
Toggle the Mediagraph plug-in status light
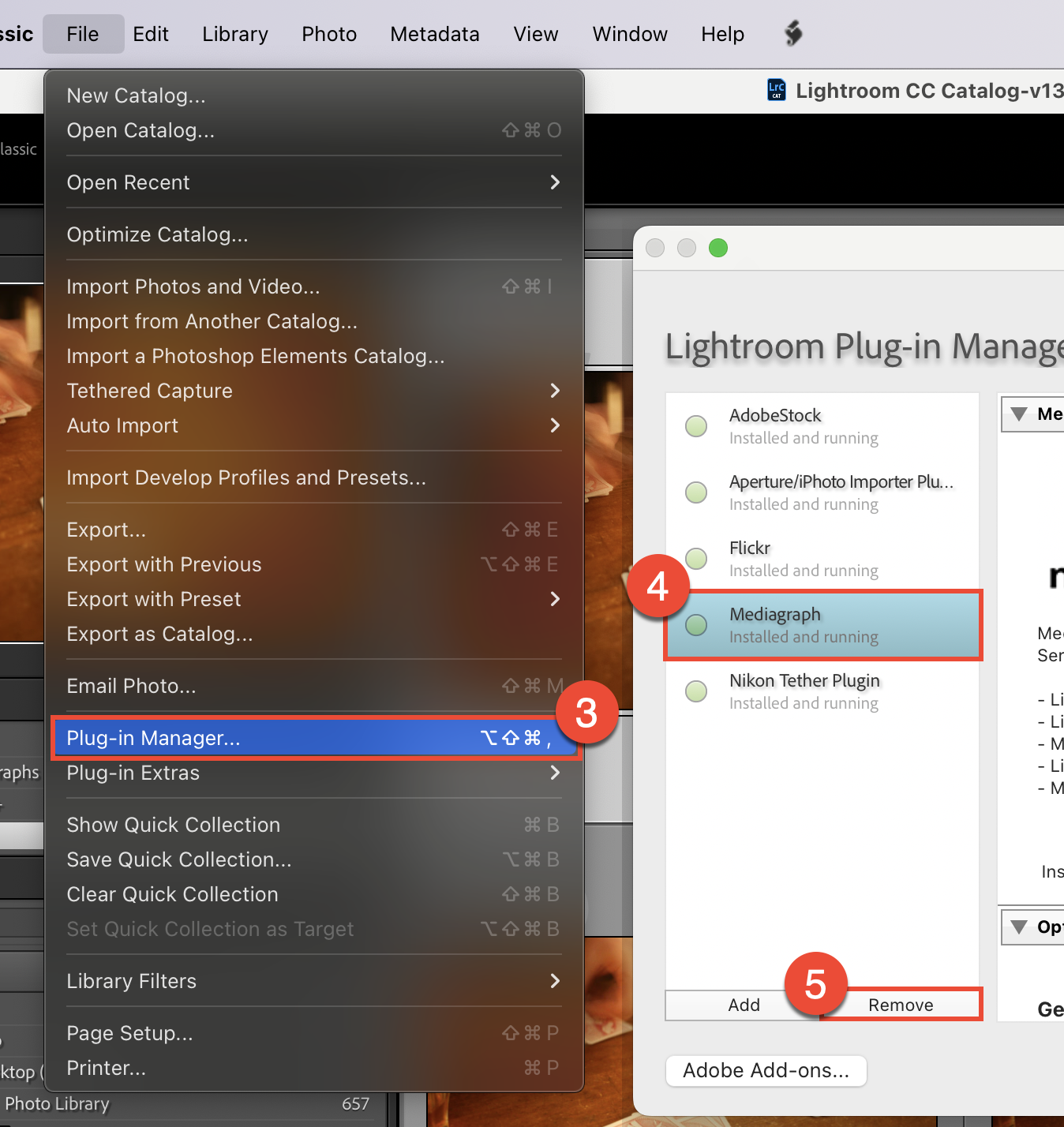695,625
